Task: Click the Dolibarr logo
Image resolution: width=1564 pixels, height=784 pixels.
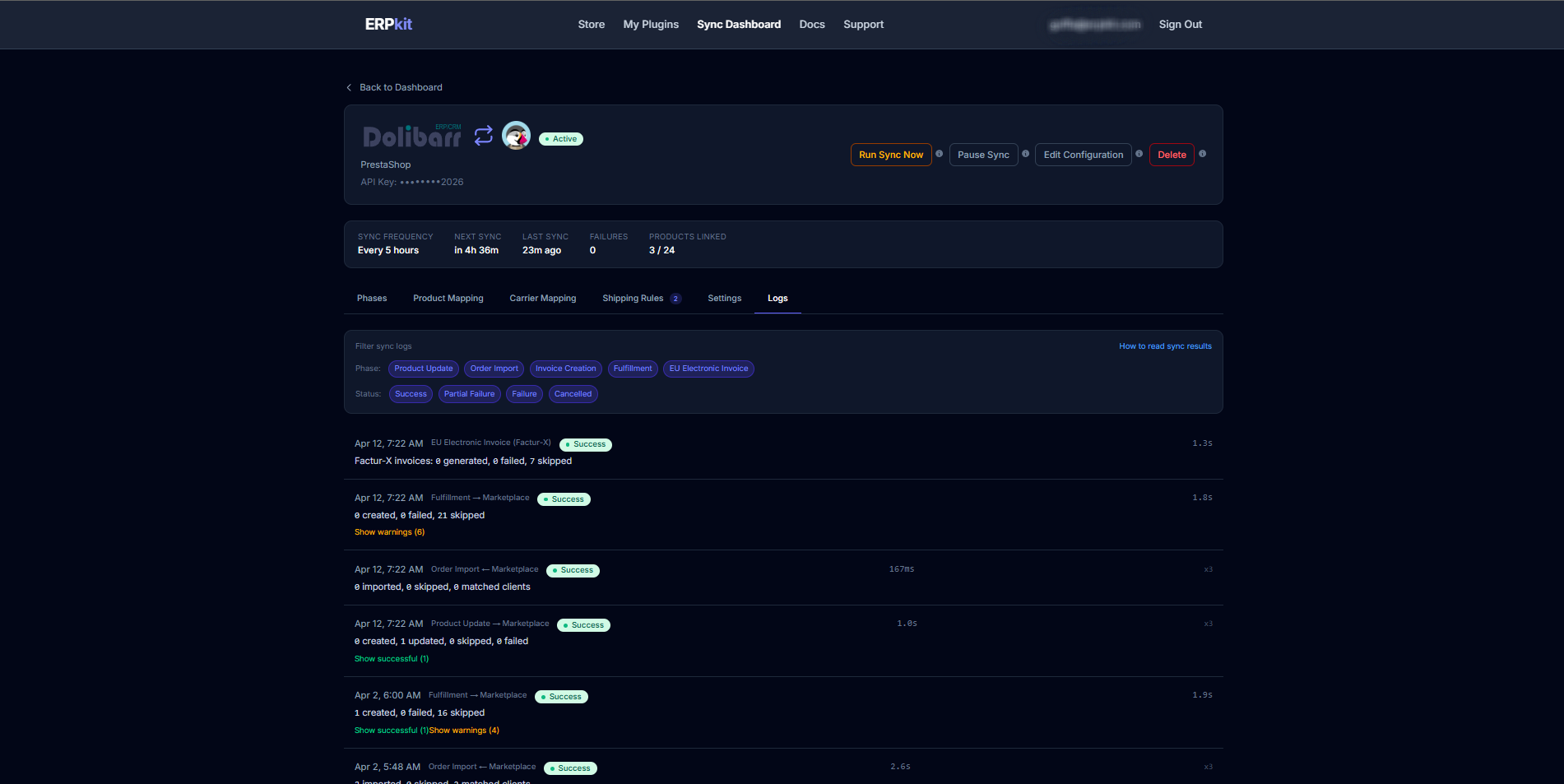Action: [x=411, y=137]
